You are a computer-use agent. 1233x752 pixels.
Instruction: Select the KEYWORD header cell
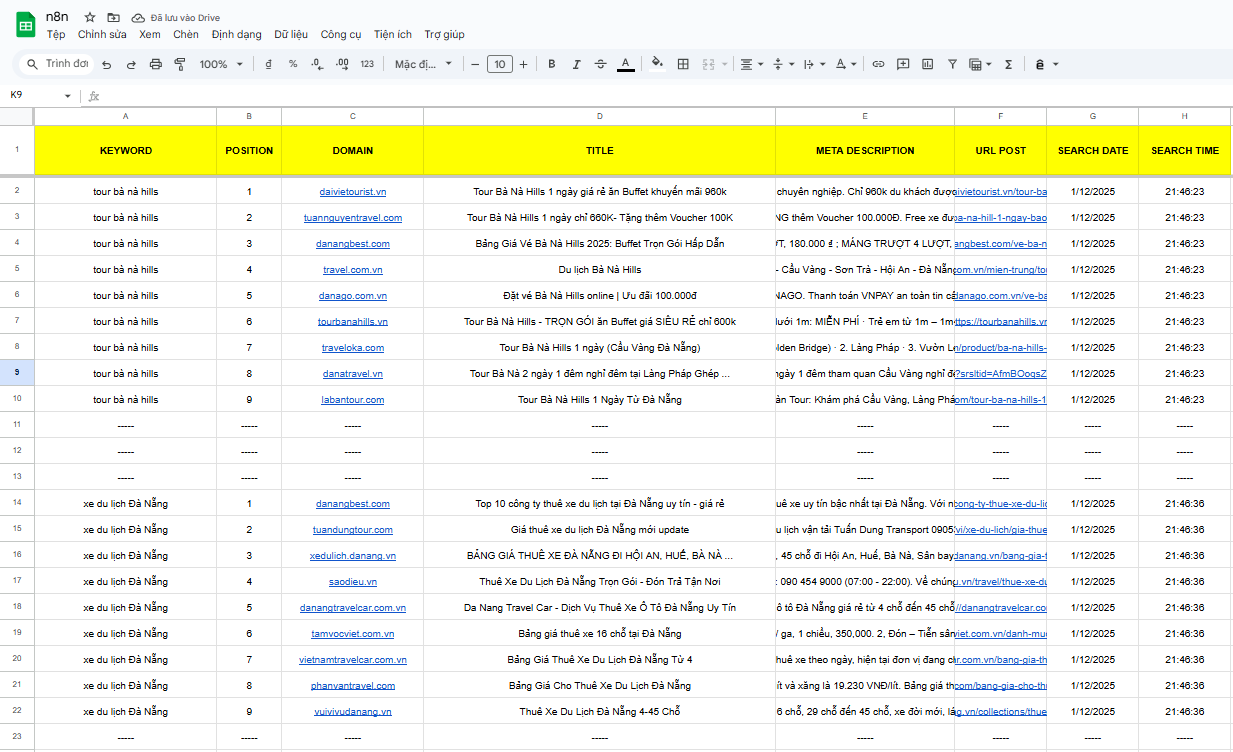click(126, 151)
